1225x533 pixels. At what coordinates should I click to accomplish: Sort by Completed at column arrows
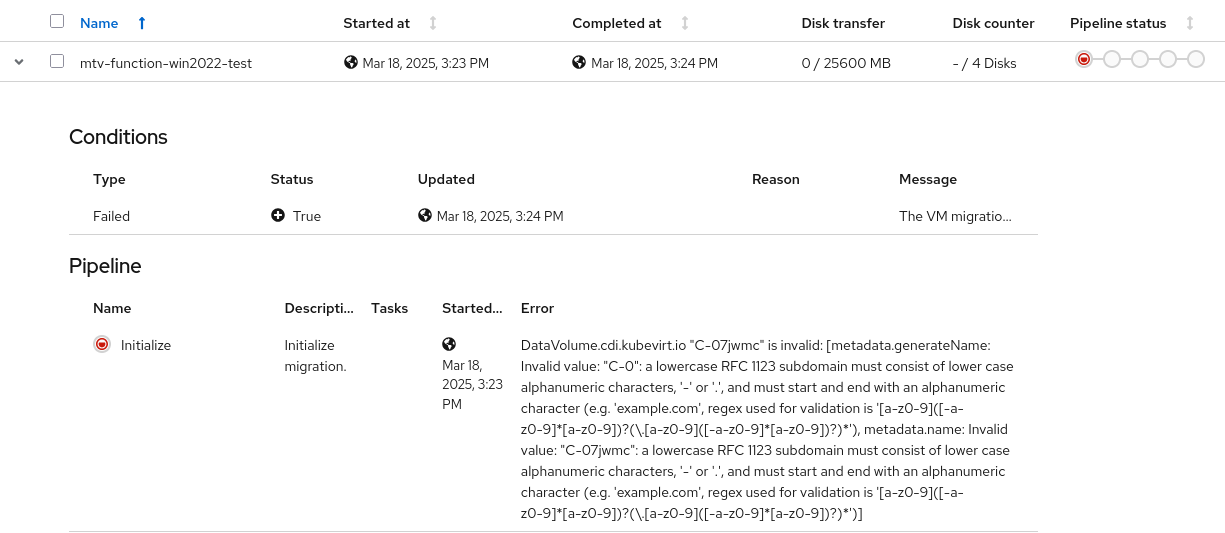(x=685, y=23)
